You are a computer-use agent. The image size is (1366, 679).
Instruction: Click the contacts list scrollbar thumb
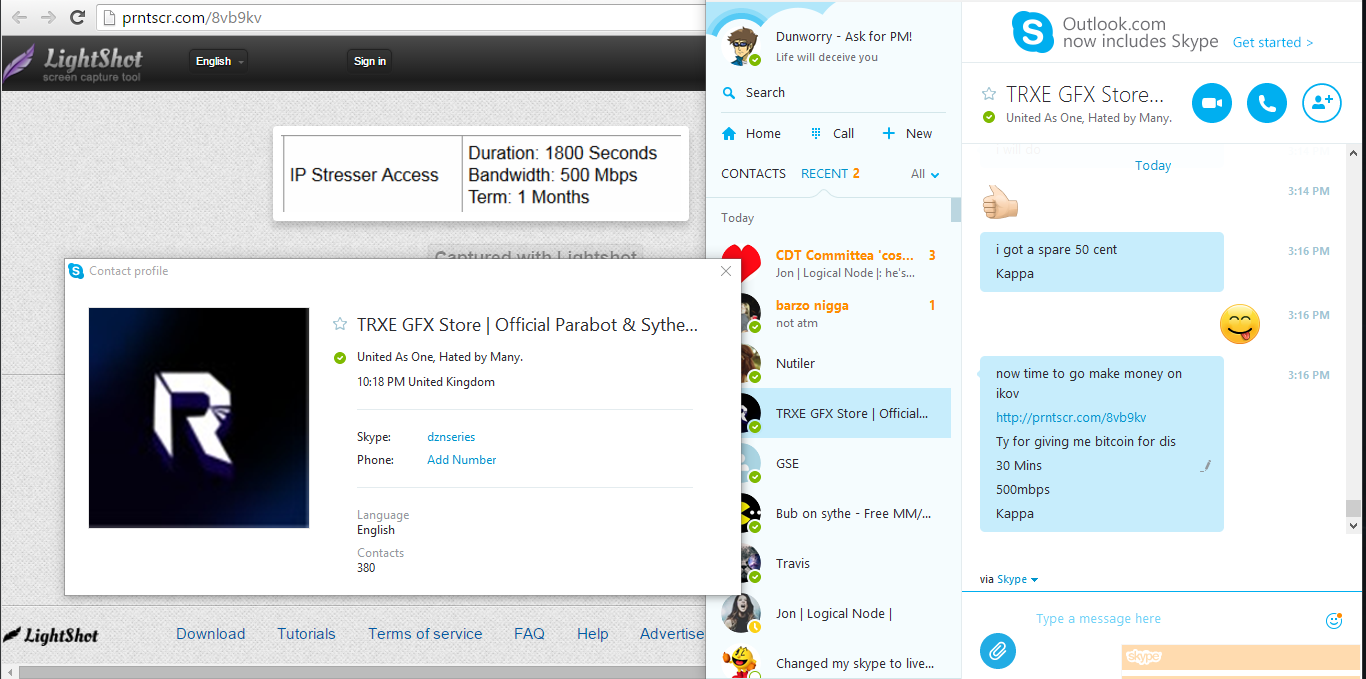tap(955, 209)
